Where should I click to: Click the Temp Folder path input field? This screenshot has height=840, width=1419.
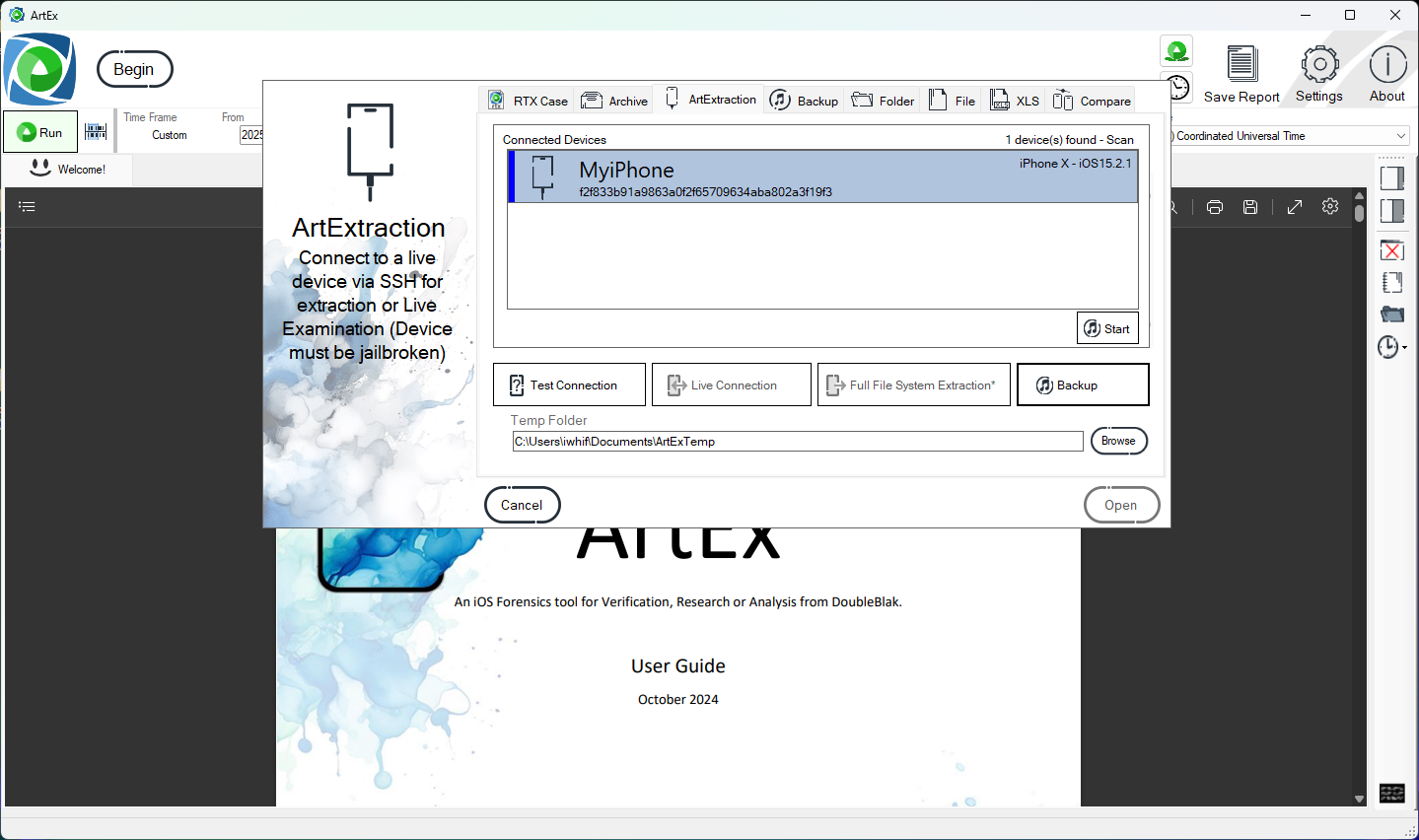pos(797,442)
